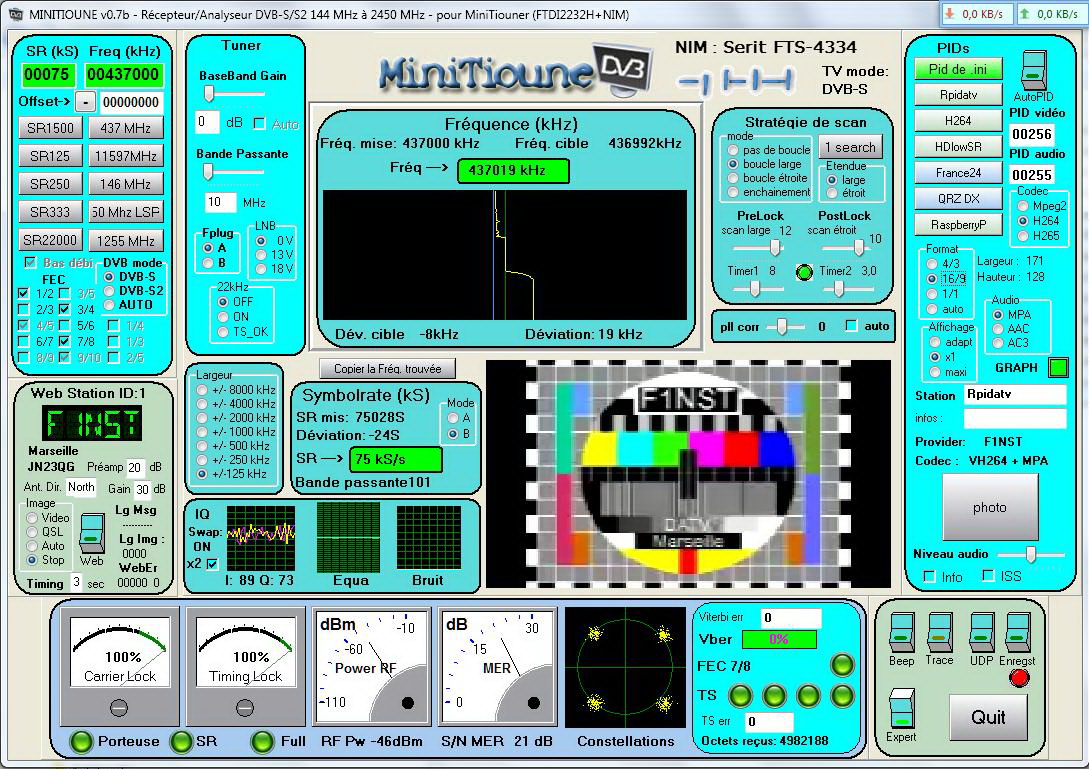Click the upload speed indicator in title bar
1089x769 pixels.
[x=1050, y=14]
